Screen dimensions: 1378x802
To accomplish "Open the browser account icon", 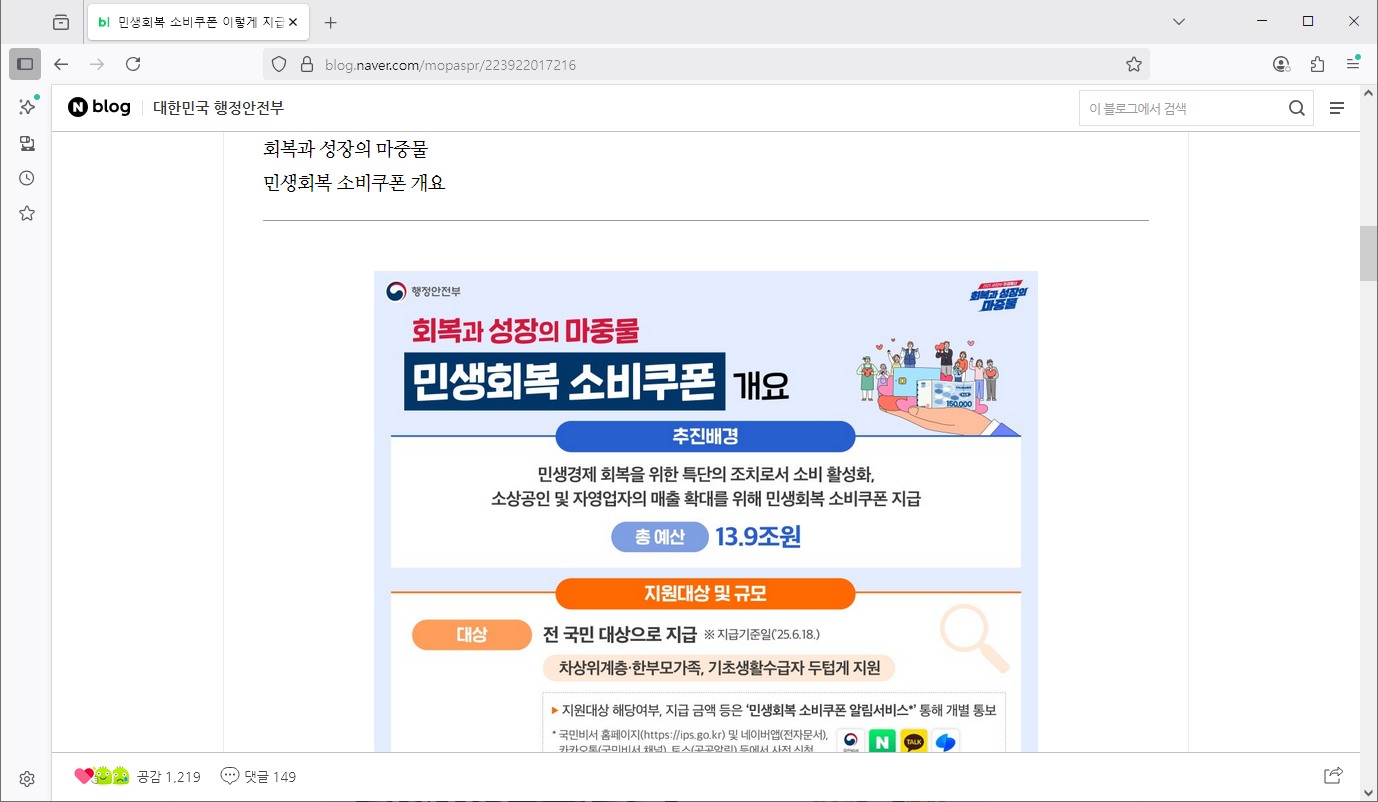I will 1281,64.
